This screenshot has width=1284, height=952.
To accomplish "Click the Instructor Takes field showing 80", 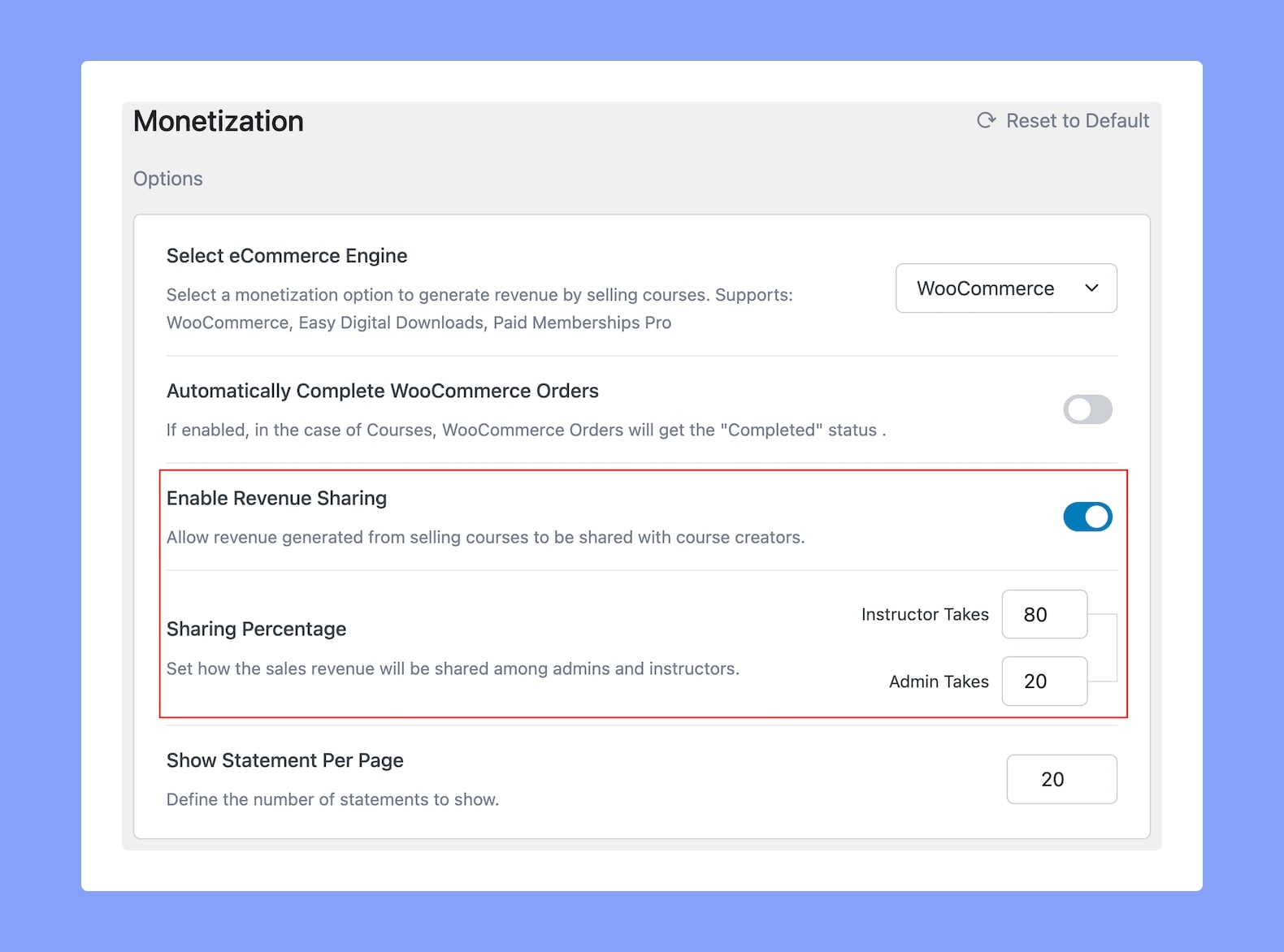I will pyautogui.click(x=1044, y=614).
